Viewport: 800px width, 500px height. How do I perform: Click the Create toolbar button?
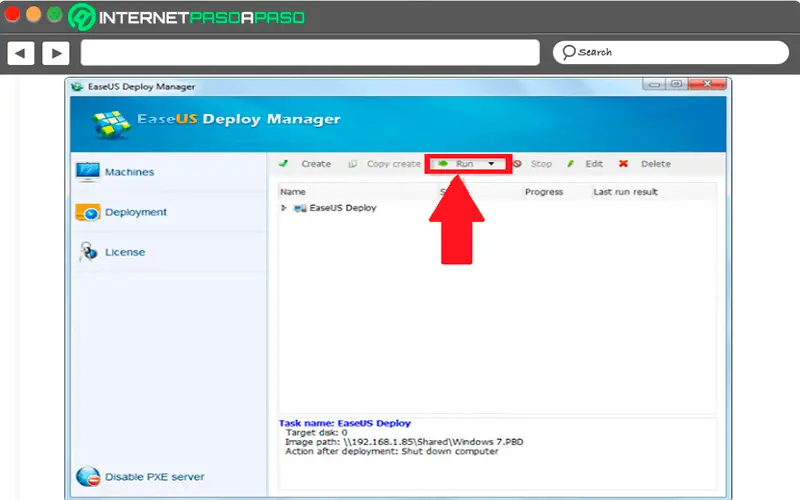click(316, 164)
